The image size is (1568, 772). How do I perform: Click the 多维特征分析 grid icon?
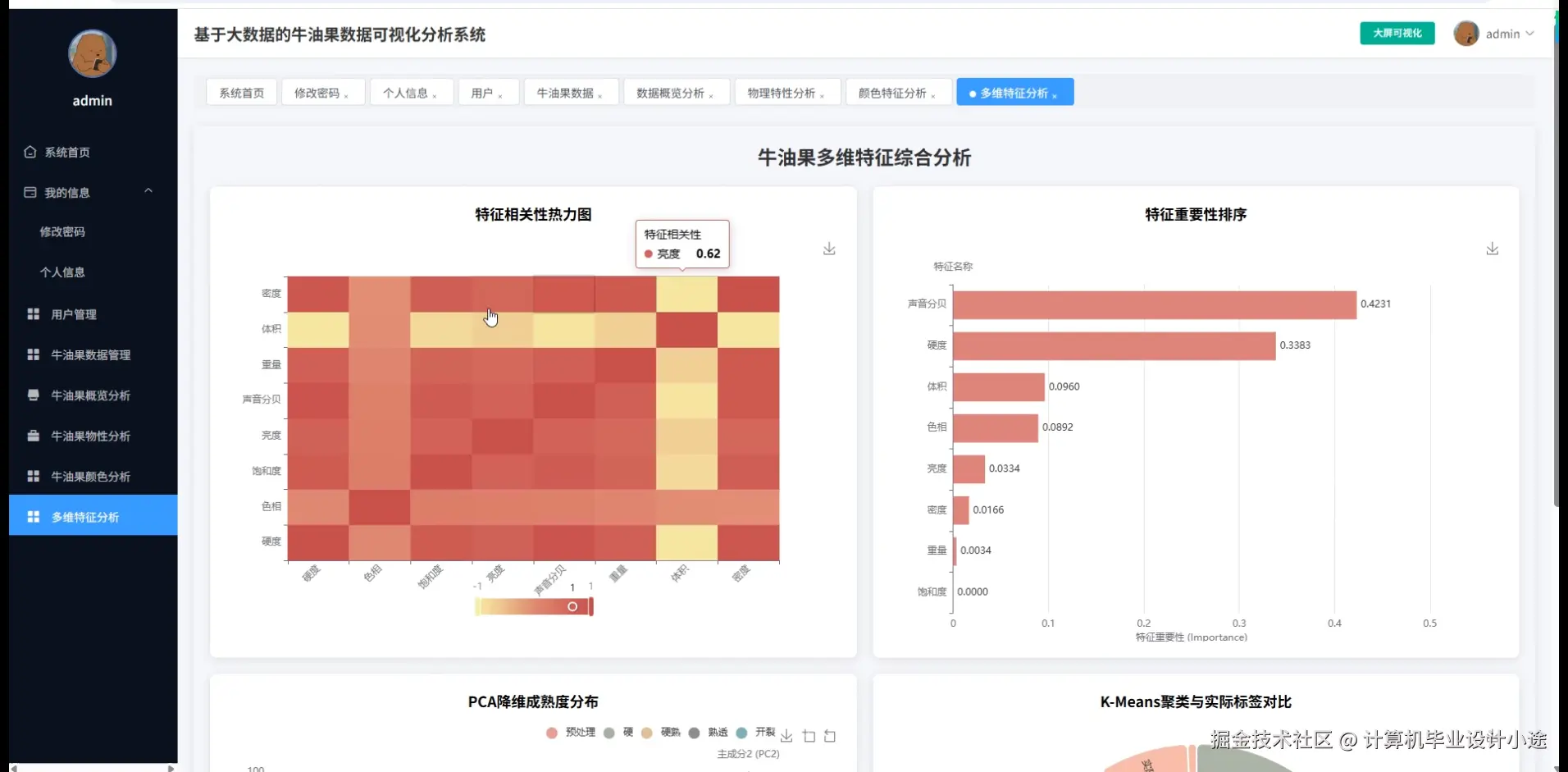point(34,517)
